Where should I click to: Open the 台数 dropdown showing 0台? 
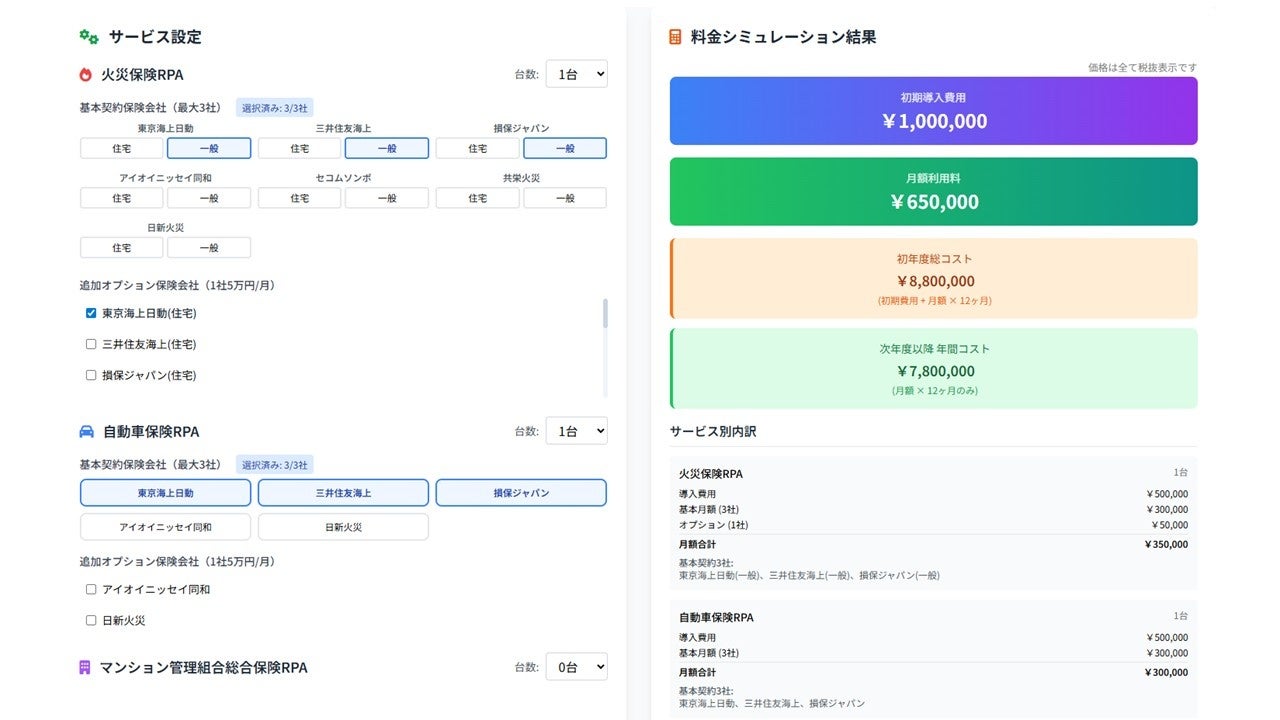(576, 666)
